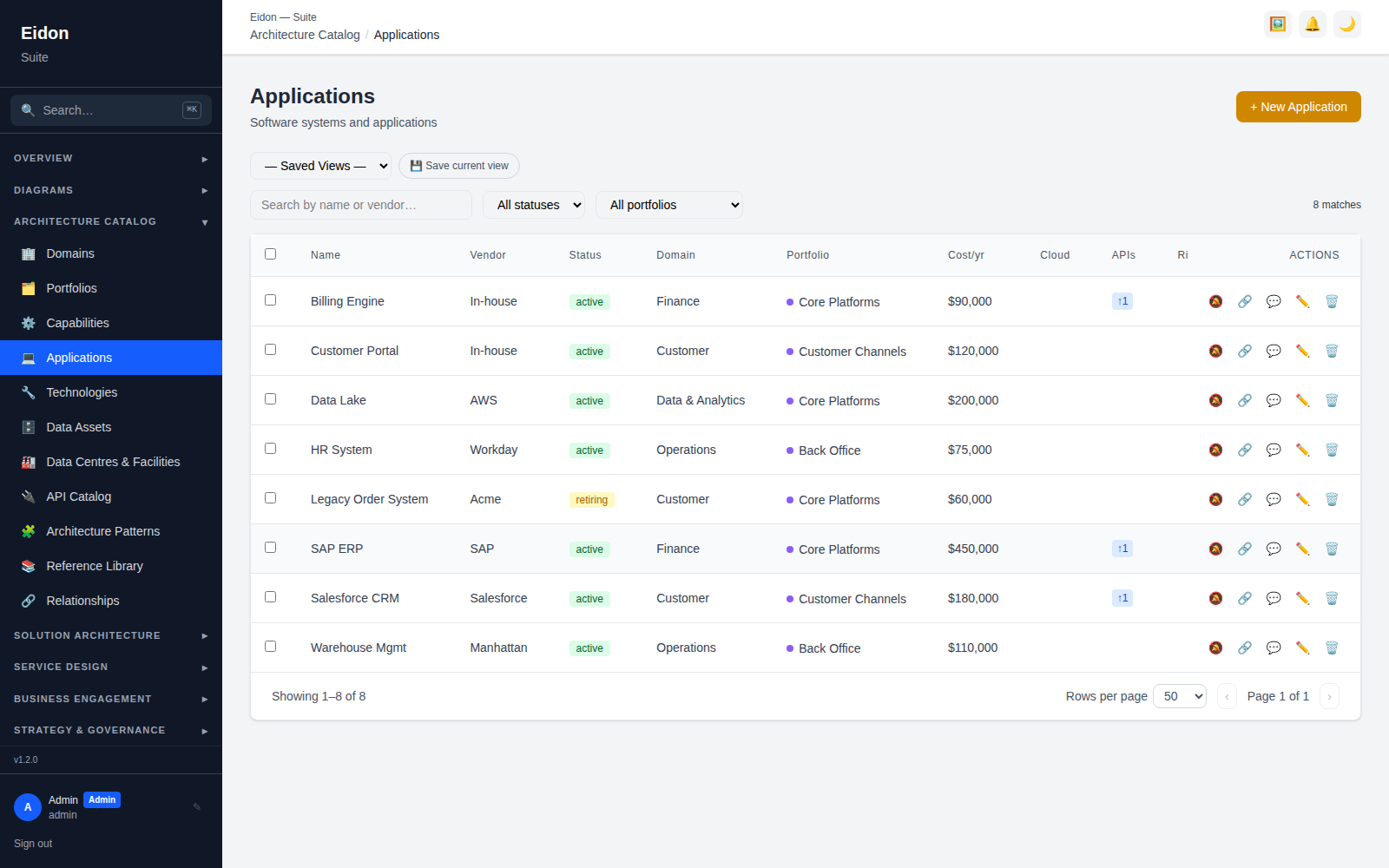Create a New Application

[x=1299, y=107]
